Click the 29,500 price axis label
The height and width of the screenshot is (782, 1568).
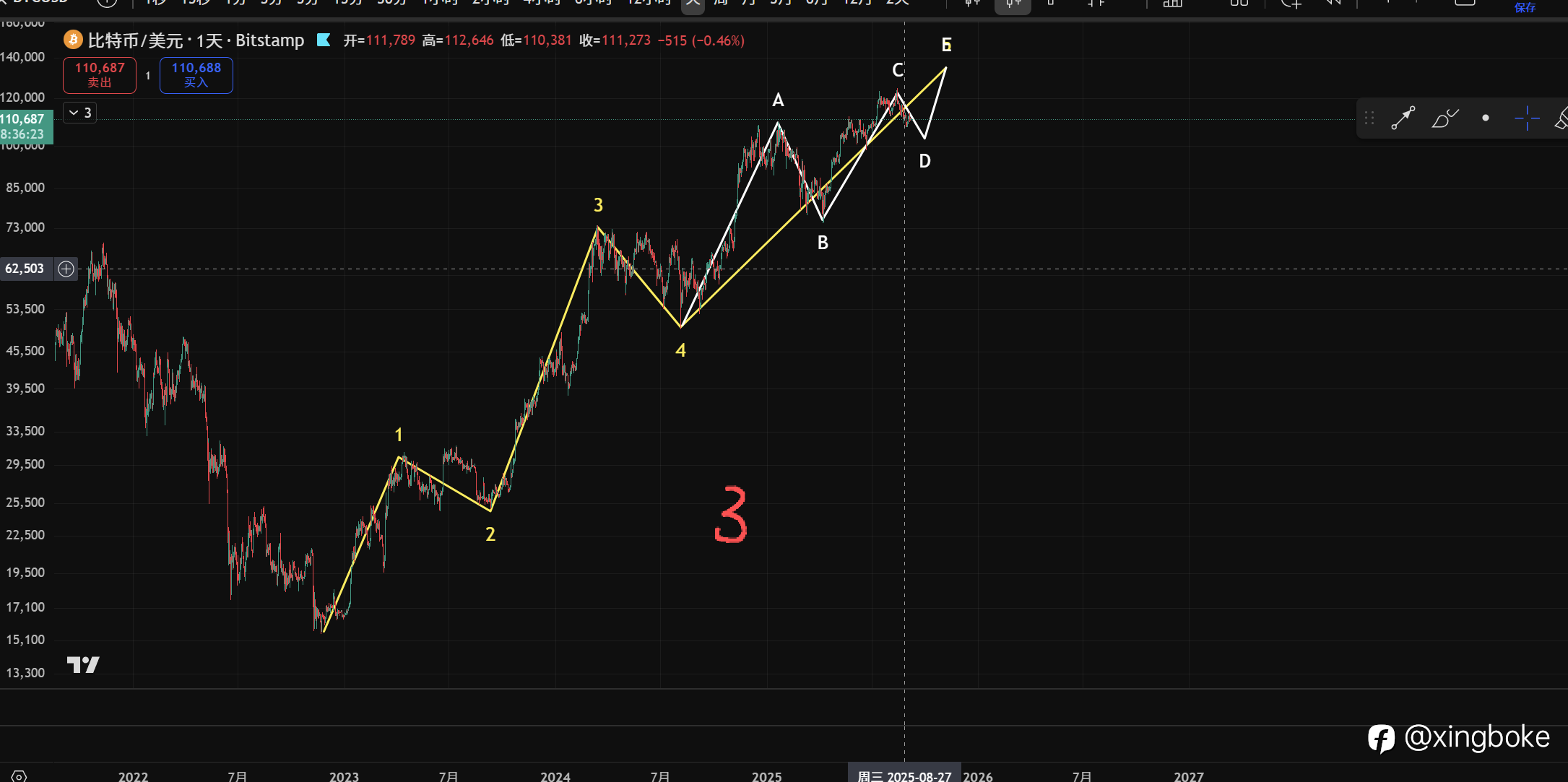pos(25,464)
